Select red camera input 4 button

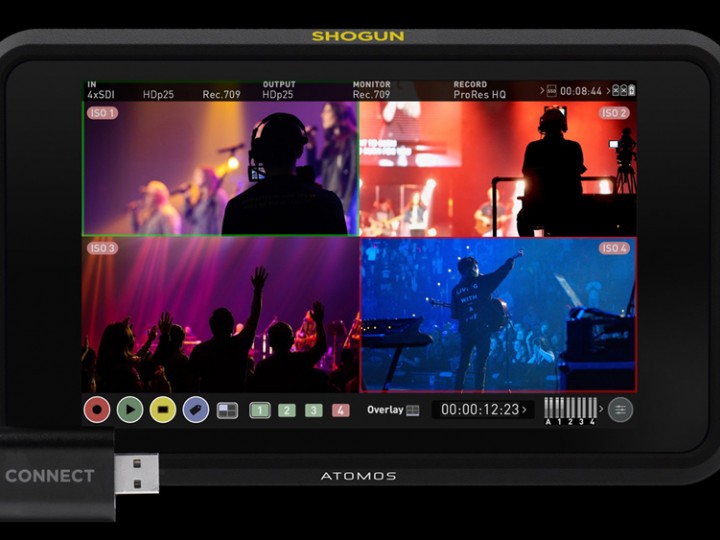coord(341,410)
